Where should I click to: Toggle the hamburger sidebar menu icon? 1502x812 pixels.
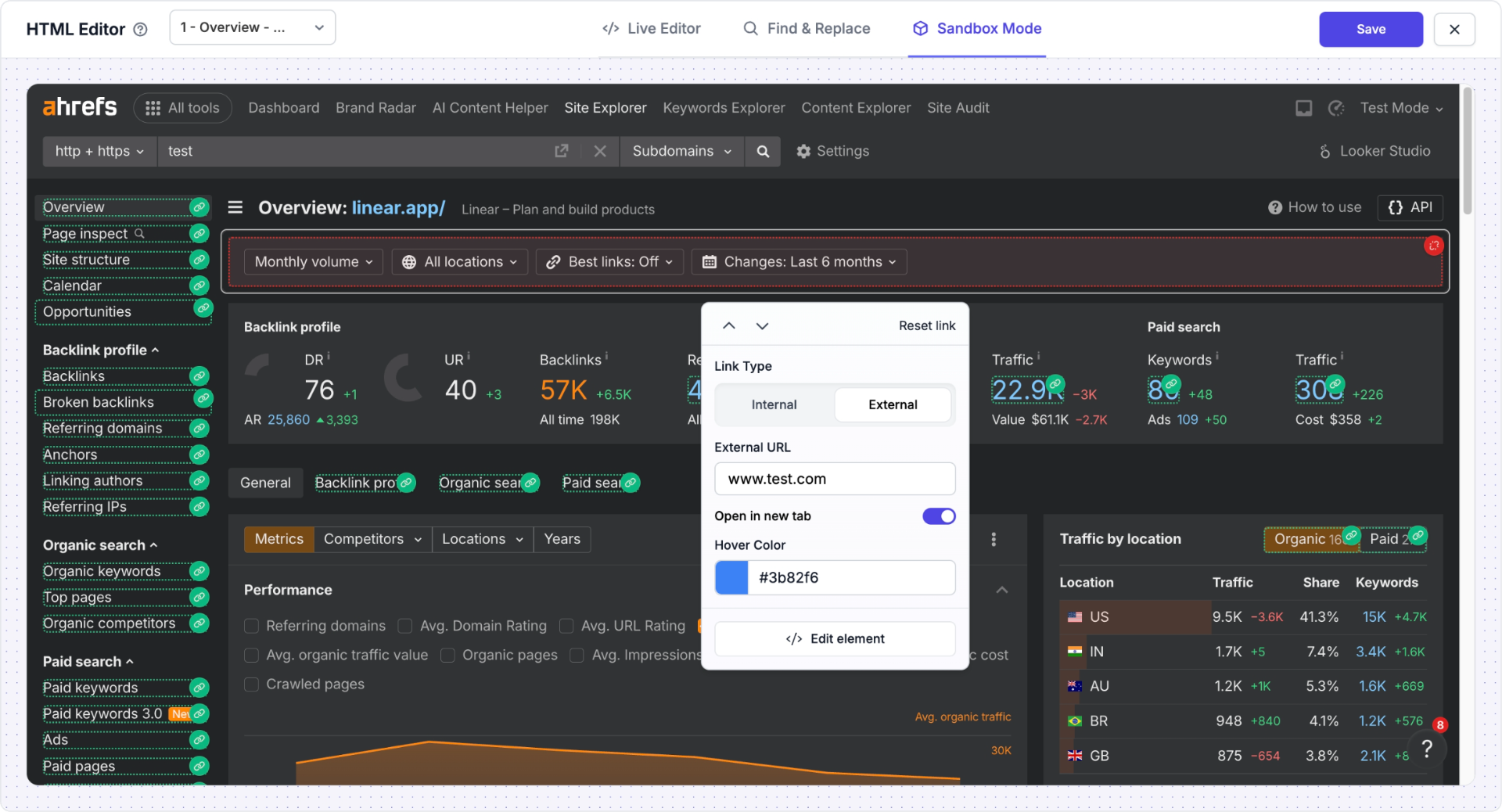pyautogui.click(x=235, y=207)
